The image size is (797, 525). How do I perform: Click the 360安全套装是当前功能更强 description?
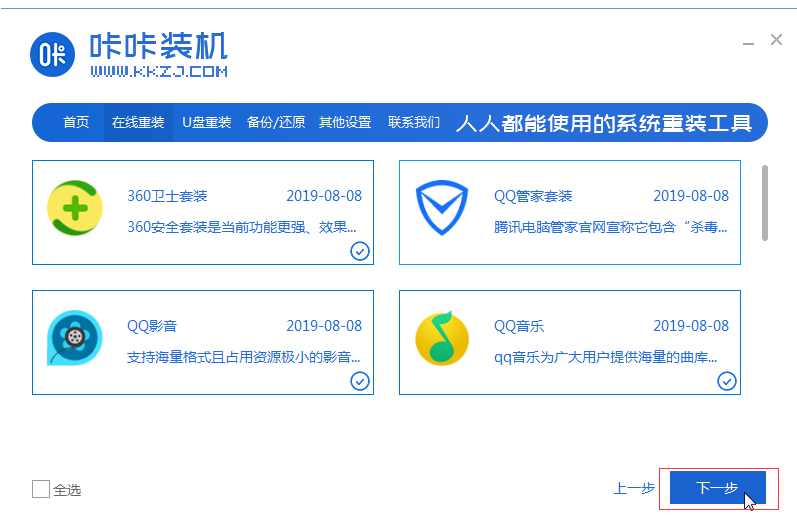[x=242, y=227]
